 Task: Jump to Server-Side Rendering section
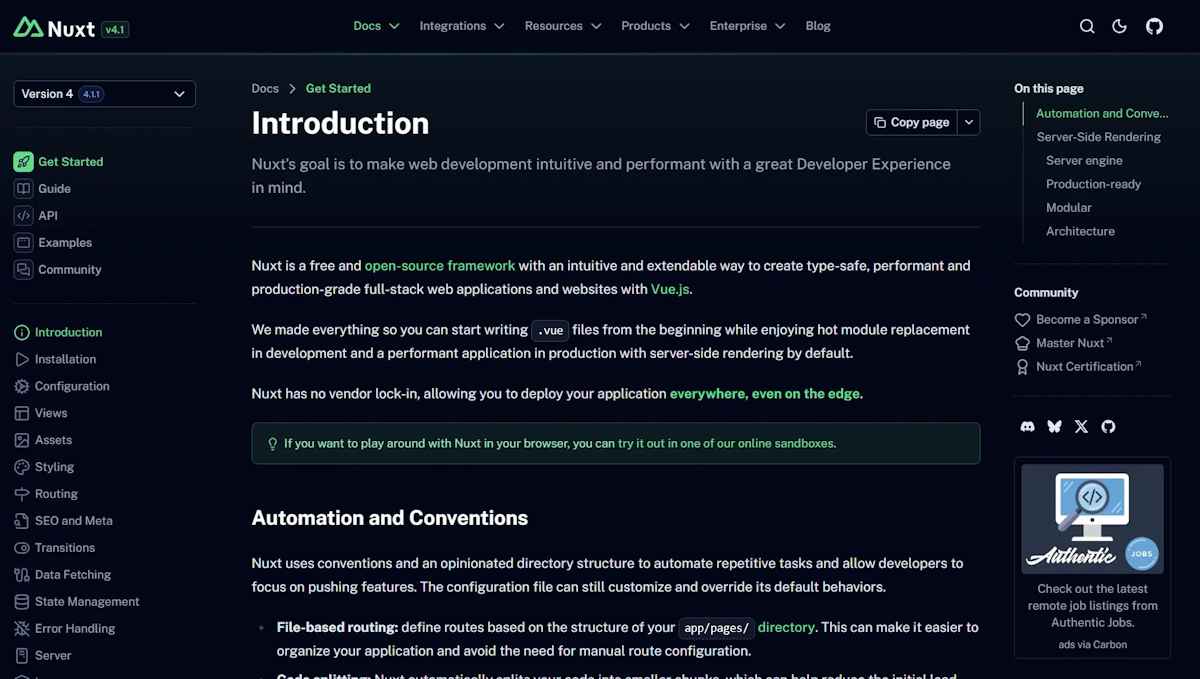[x=1098, y=137]
